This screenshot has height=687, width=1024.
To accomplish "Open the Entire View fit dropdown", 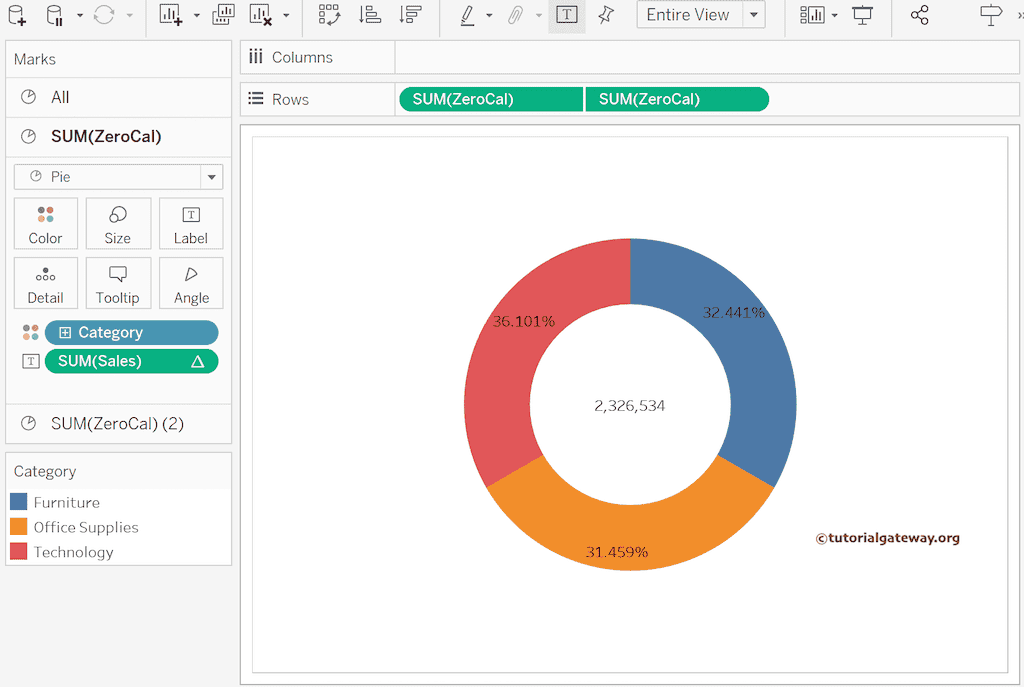I will pos(754,15).
